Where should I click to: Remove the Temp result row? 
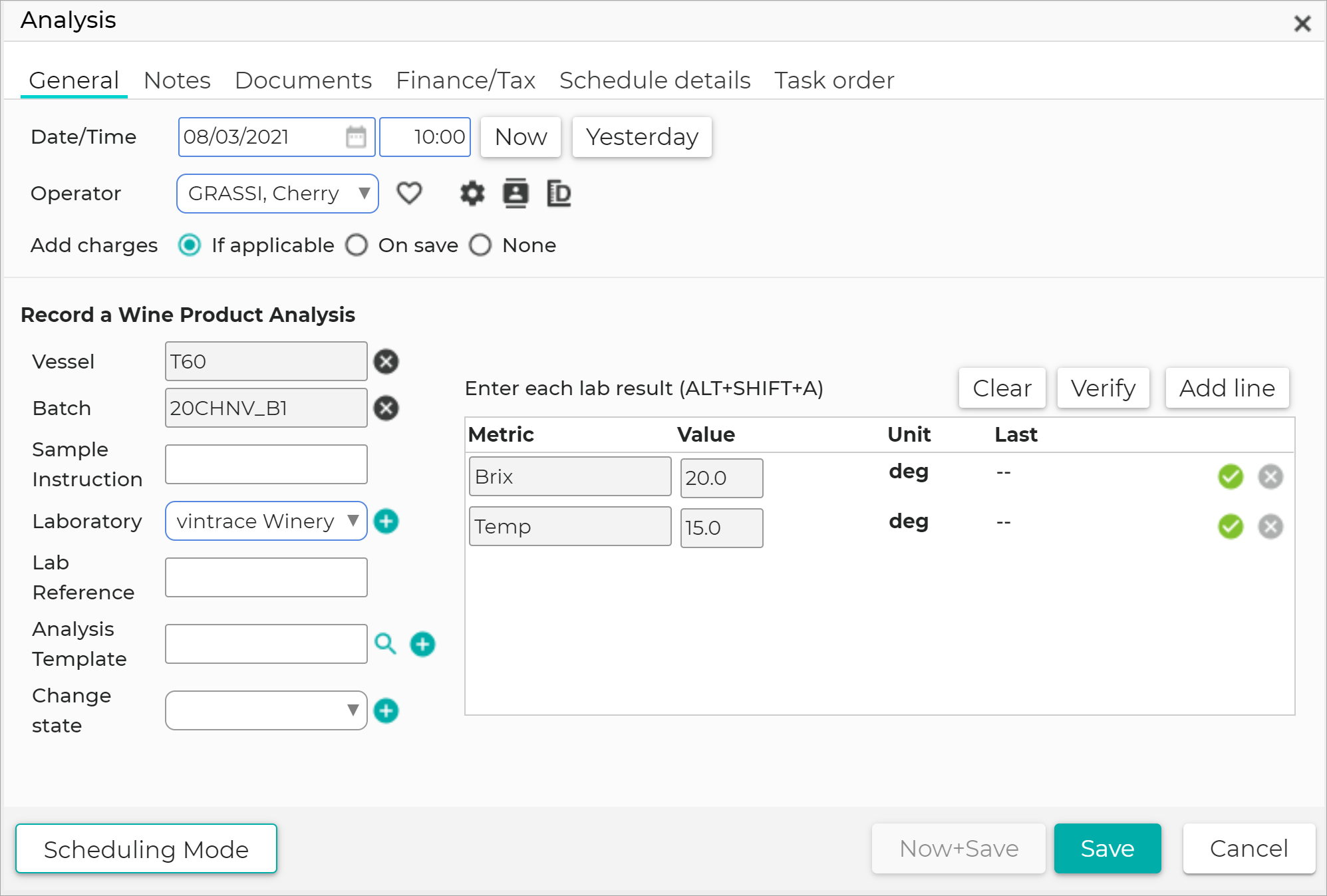[x=1270, y=526]
